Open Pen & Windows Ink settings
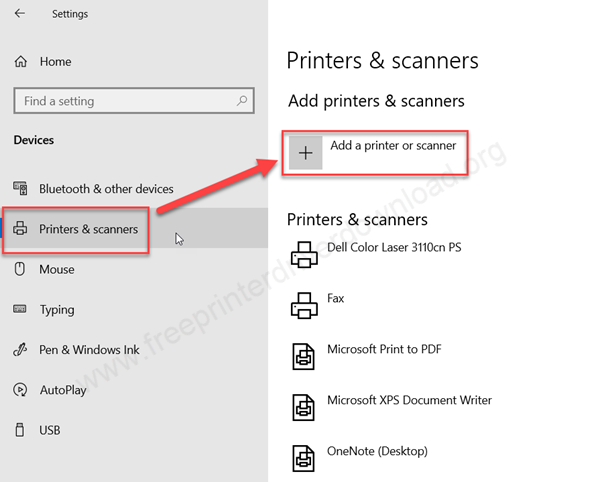The image size is (600, 482). click(89, 350)
